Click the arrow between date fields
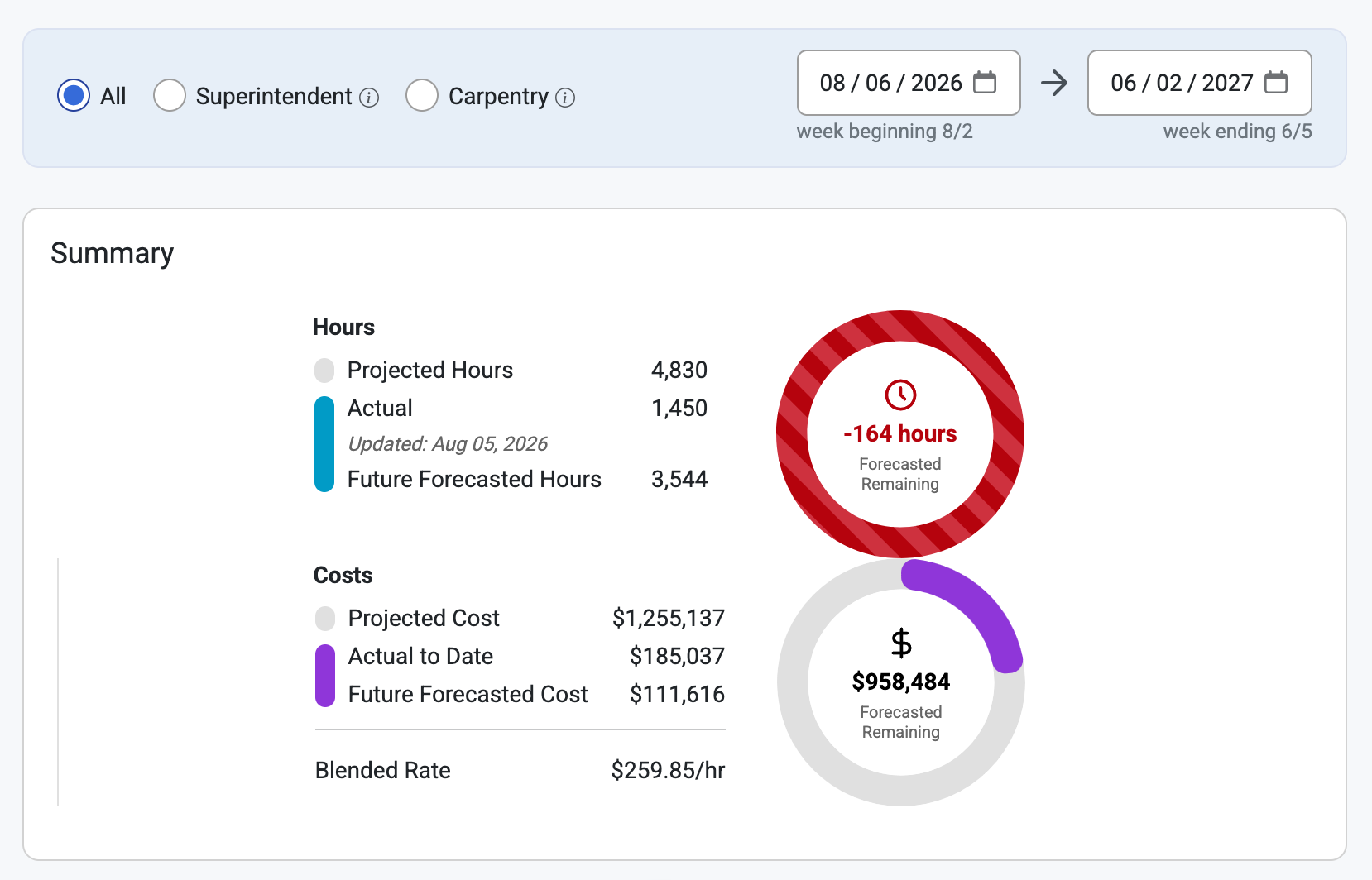The height and width of the screenshot is (880, 1372). click(1054, 83)
